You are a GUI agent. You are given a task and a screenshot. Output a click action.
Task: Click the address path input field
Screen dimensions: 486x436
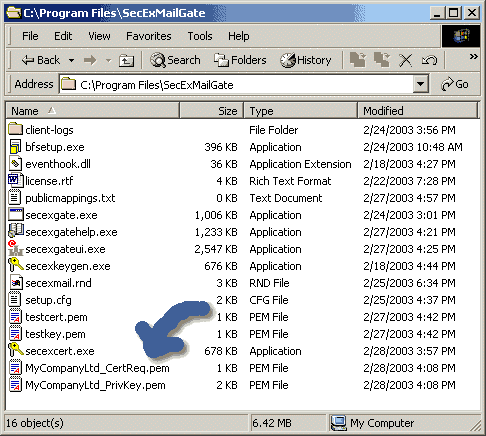237,85
